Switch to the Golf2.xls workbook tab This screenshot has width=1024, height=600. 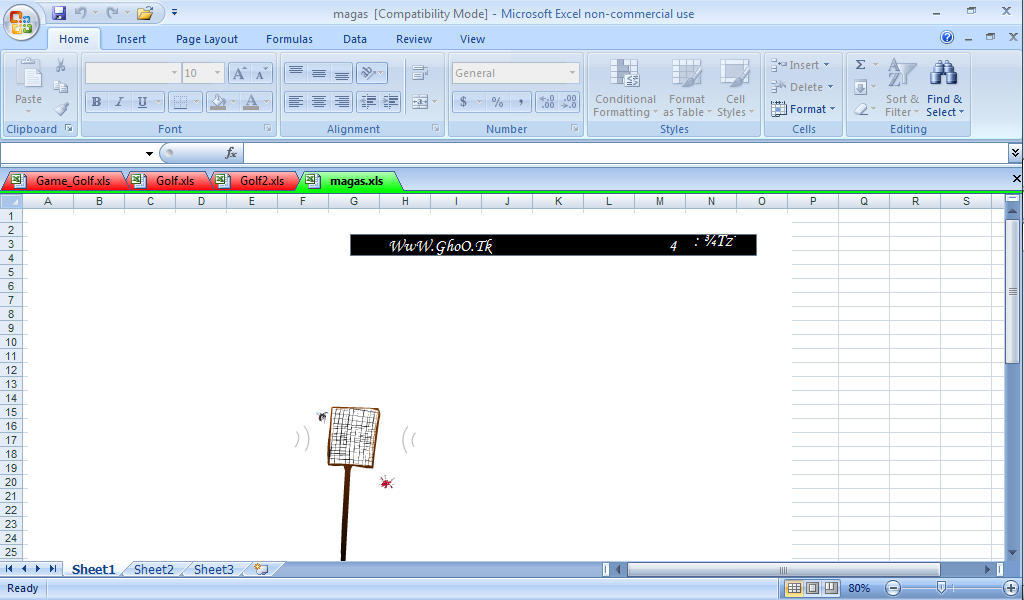coord(261,181)
